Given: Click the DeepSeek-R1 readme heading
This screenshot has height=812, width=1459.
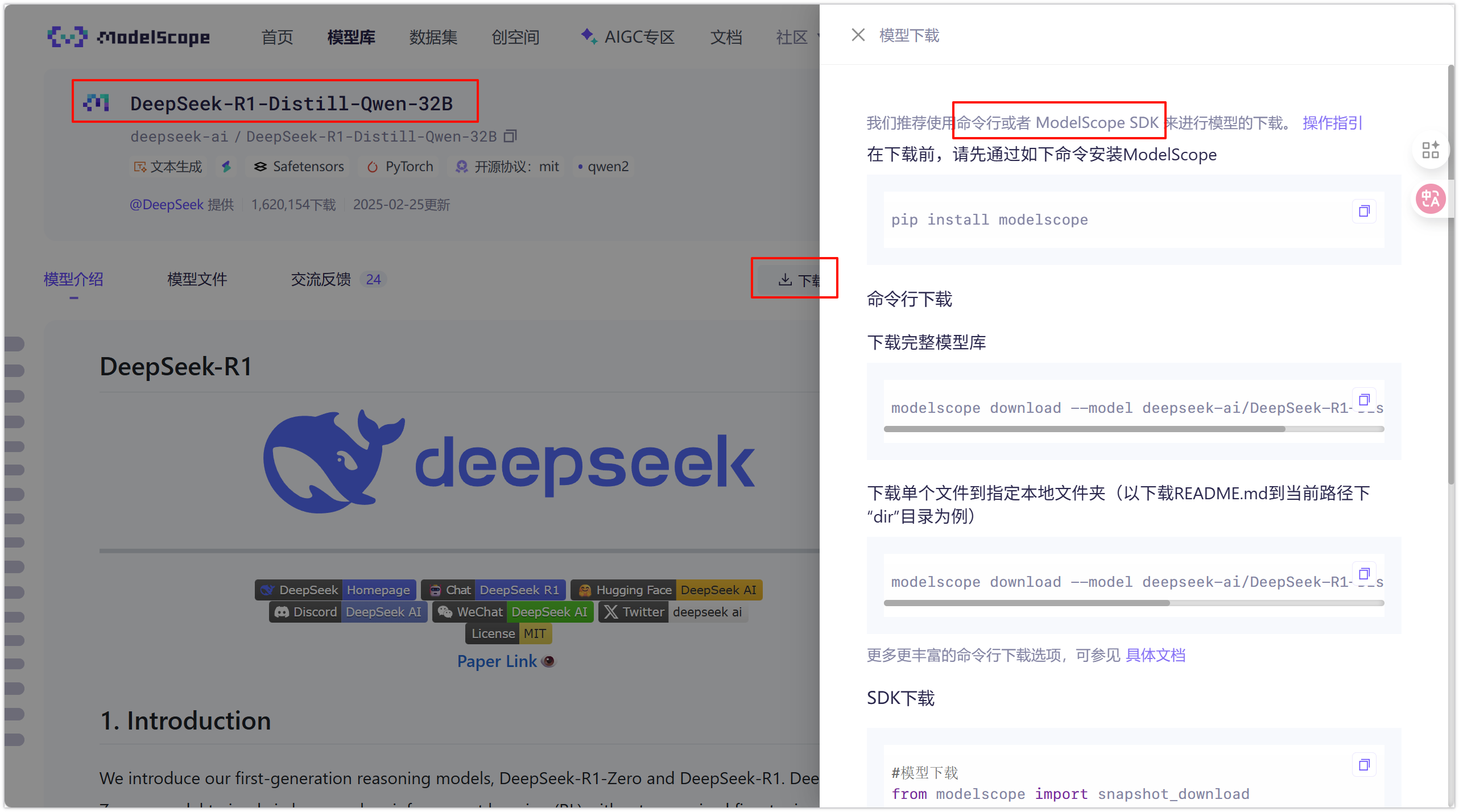Looking at the screenshot, I should [176, 366].
